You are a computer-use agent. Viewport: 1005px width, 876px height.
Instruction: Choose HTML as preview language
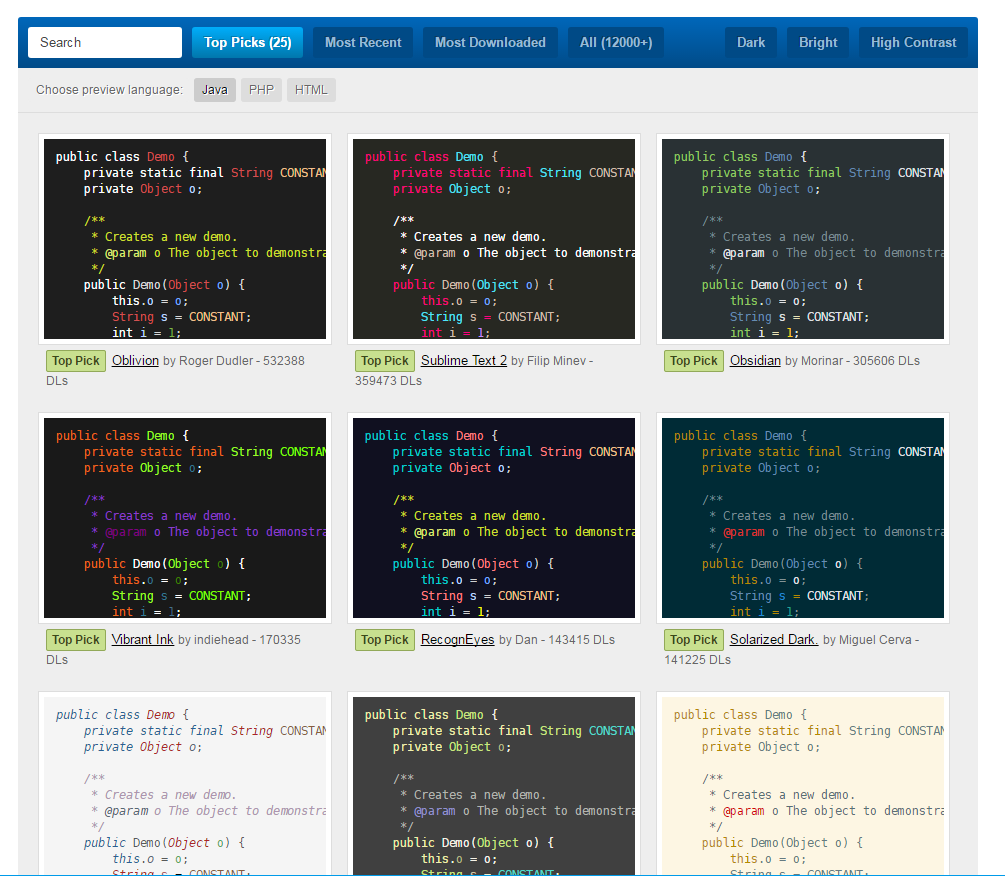pos(311,90)
